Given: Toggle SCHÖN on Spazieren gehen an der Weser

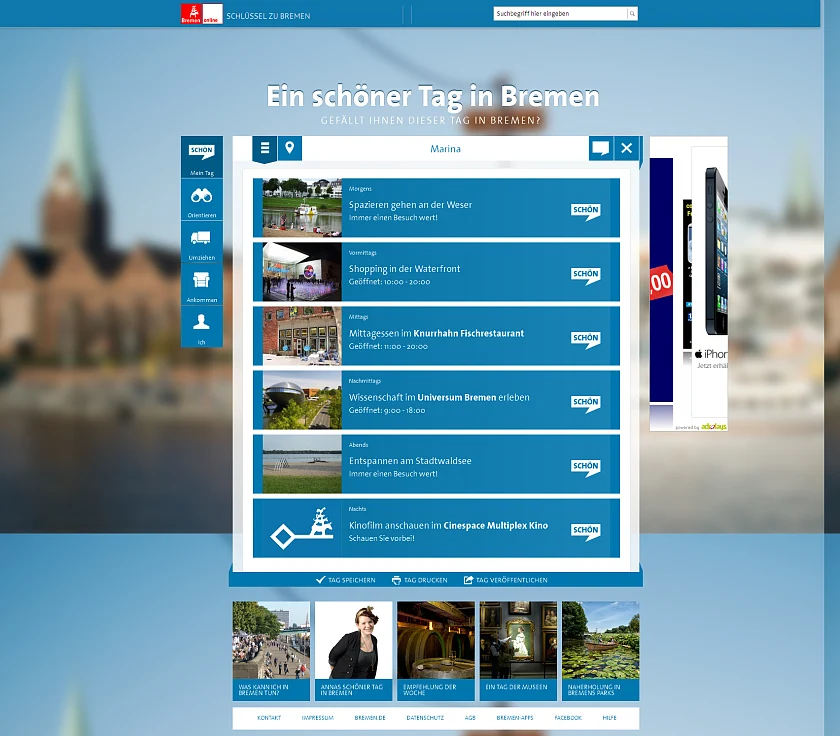Looking at the screenshot, I should coord(585,210).
